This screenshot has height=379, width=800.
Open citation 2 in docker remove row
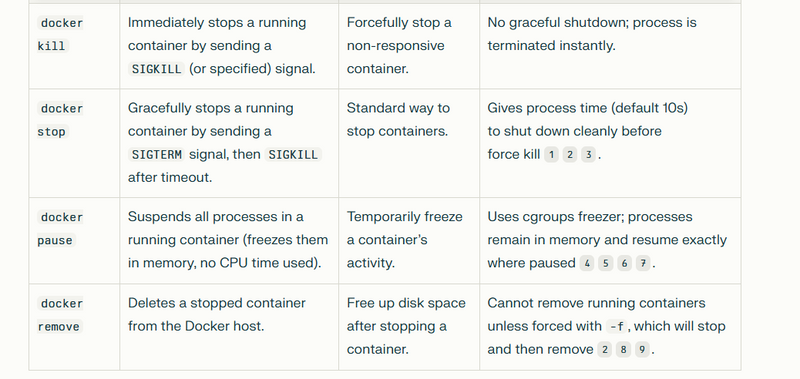pyautogui.click(x=605, y=350)
